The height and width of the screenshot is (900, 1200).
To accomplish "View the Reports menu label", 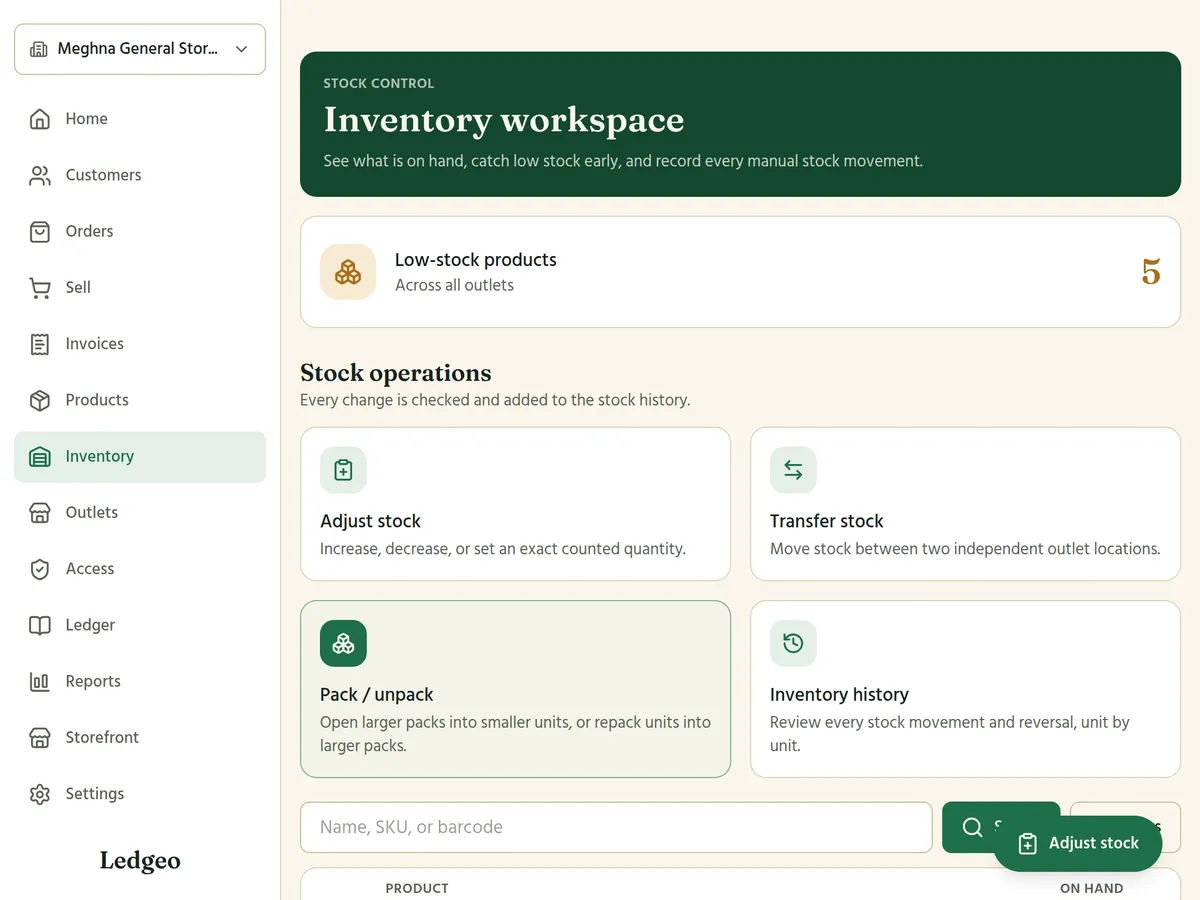I will click(93, 682).
